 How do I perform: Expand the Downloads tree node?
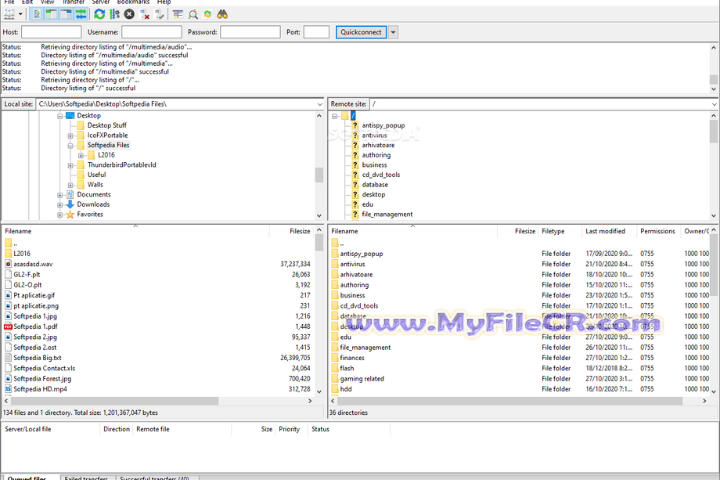click(60, 205)
